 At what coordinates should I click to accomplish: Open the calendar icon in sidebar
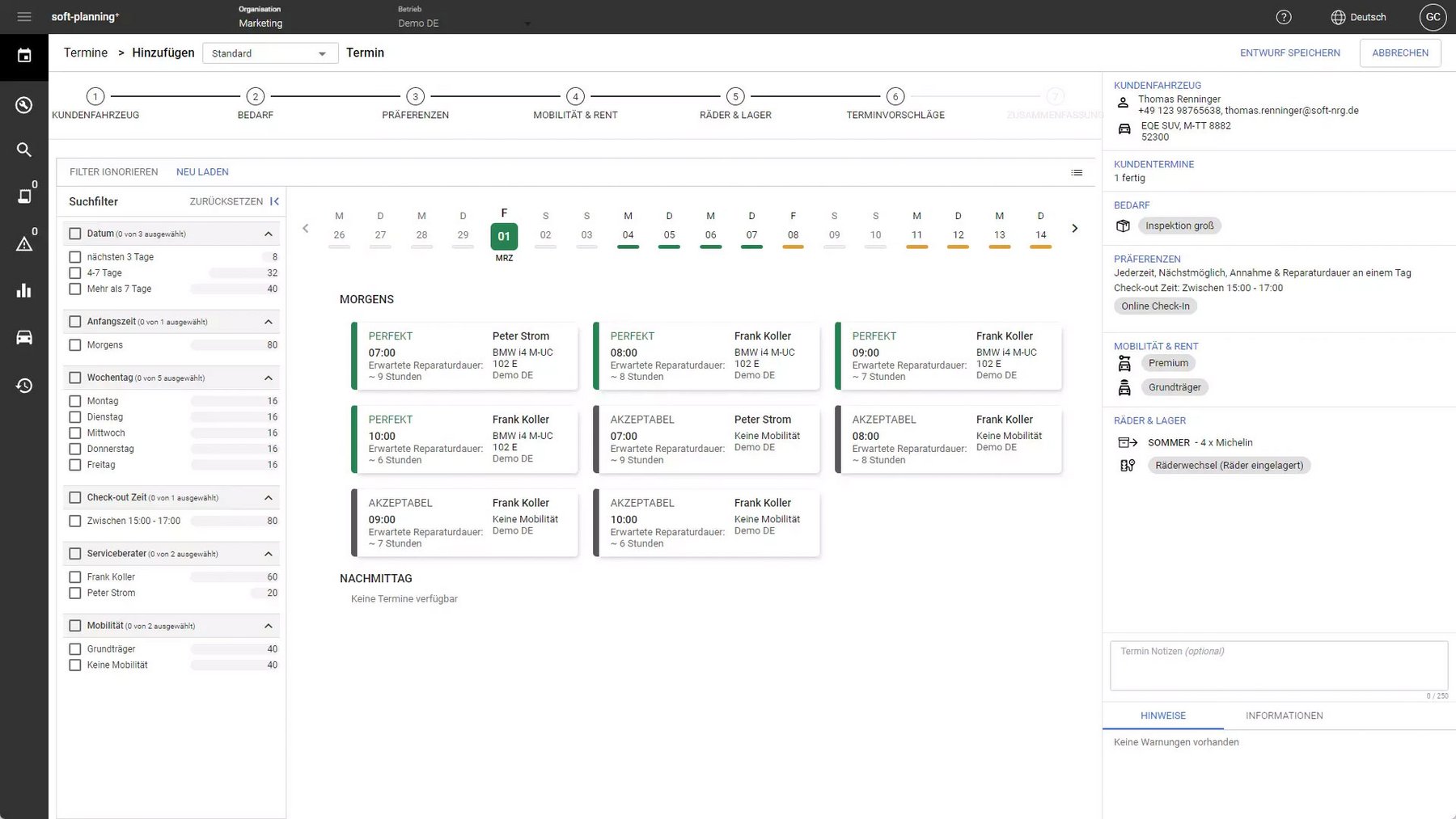click(24, 56)
